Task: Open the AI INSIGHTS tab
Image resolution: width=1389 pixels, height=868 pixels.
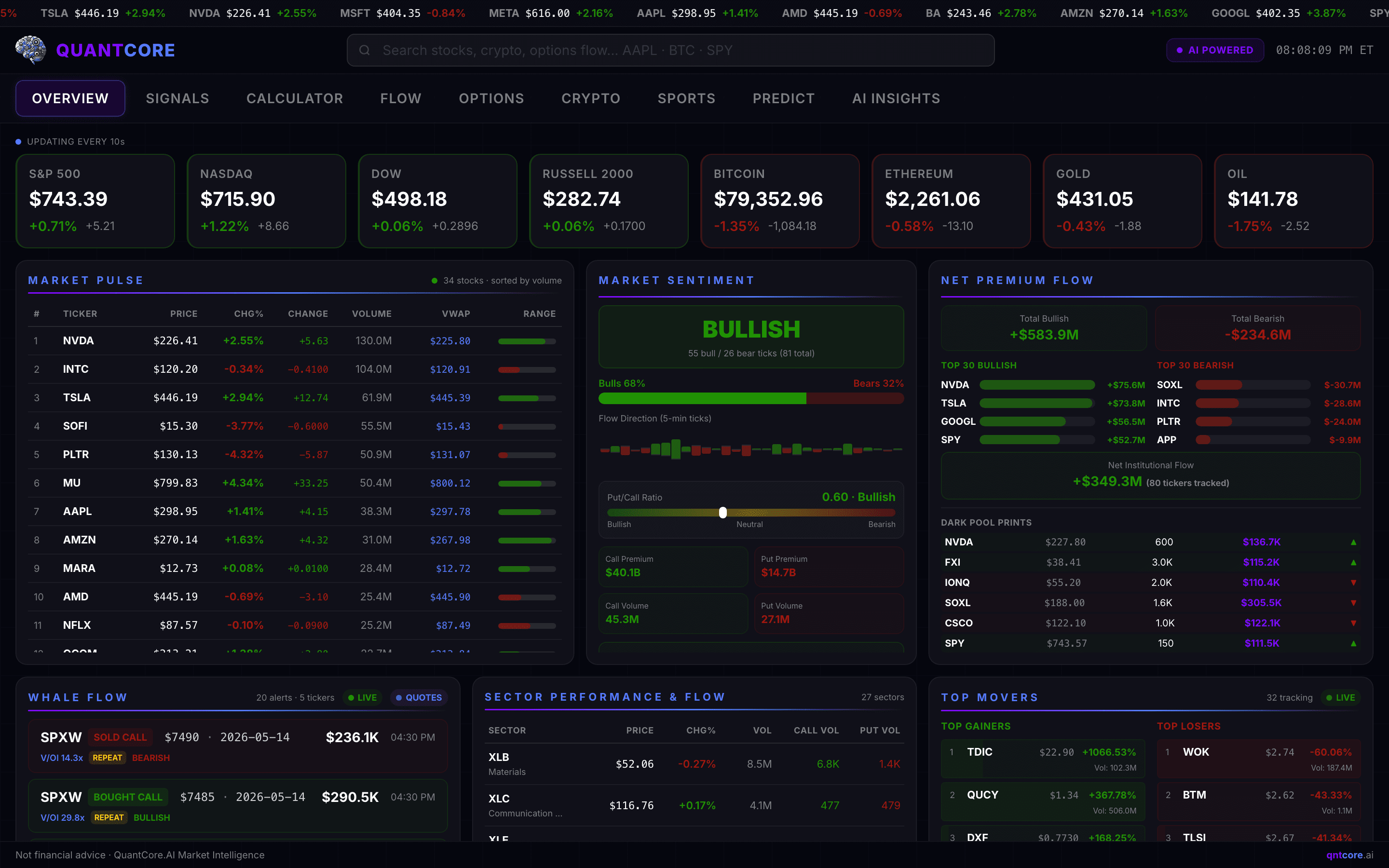Action: 896,98
